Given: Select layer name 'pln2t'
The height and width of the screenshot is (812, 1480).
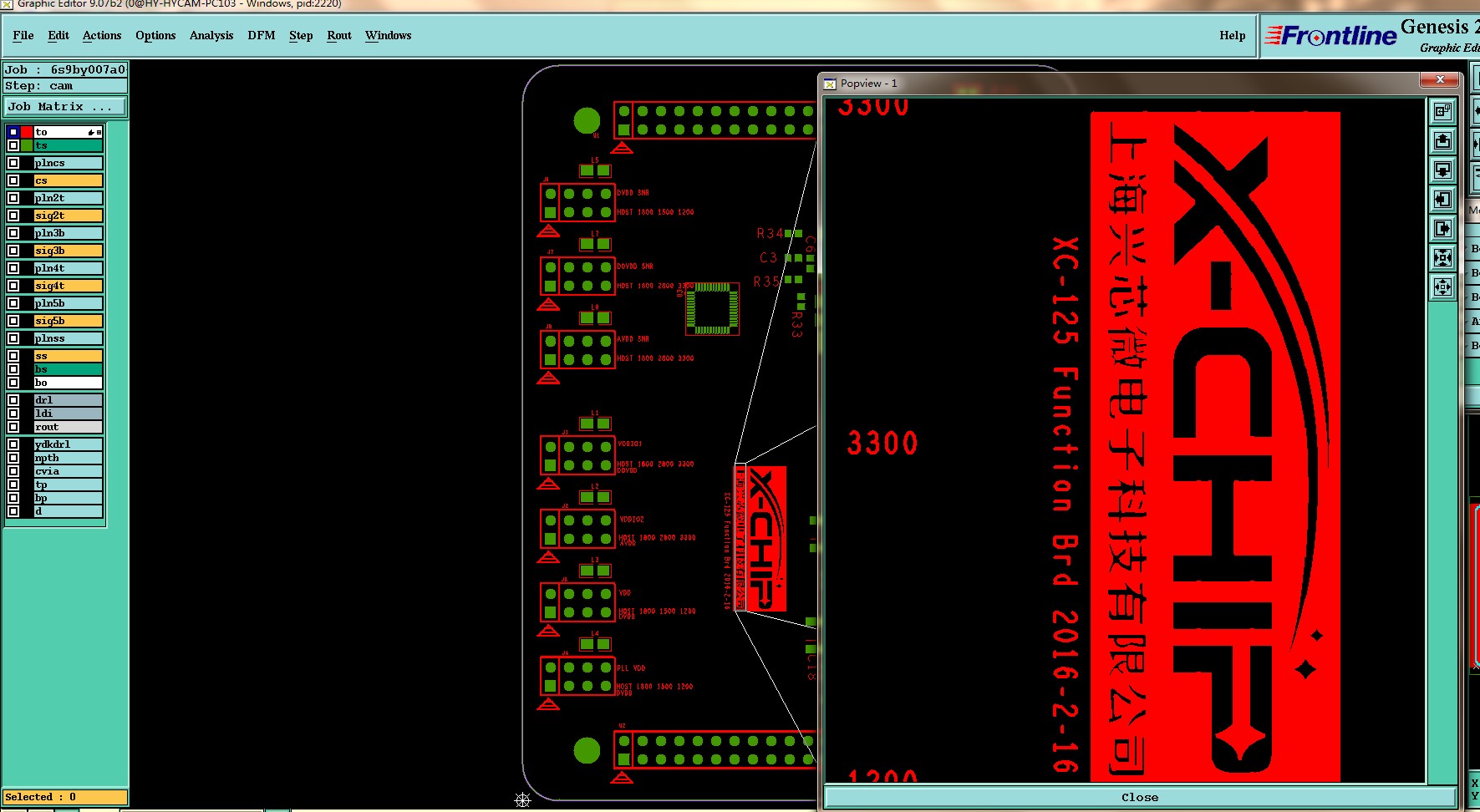Looking at the screenshot, I should 68,198.
